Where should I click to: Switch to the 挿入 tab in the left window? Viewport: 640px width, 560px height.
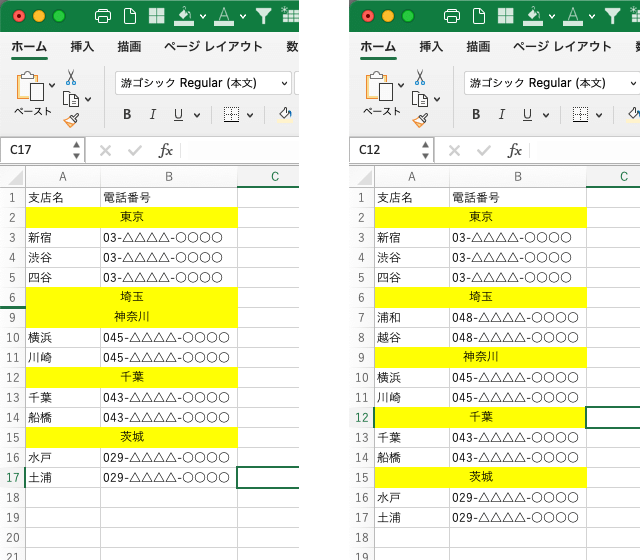point(82,46)
